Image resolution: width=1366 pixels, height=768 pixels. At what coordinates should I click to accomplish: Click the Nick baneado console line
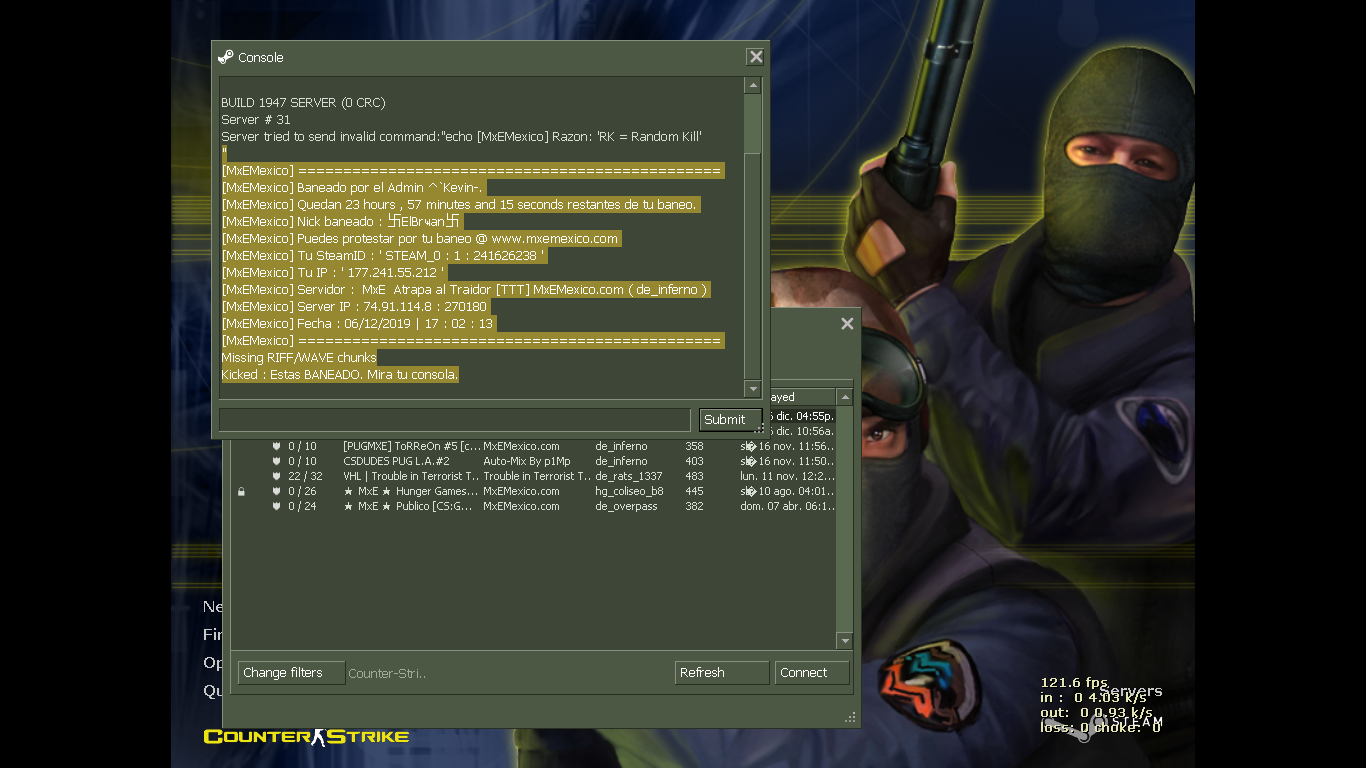(340, 221)
